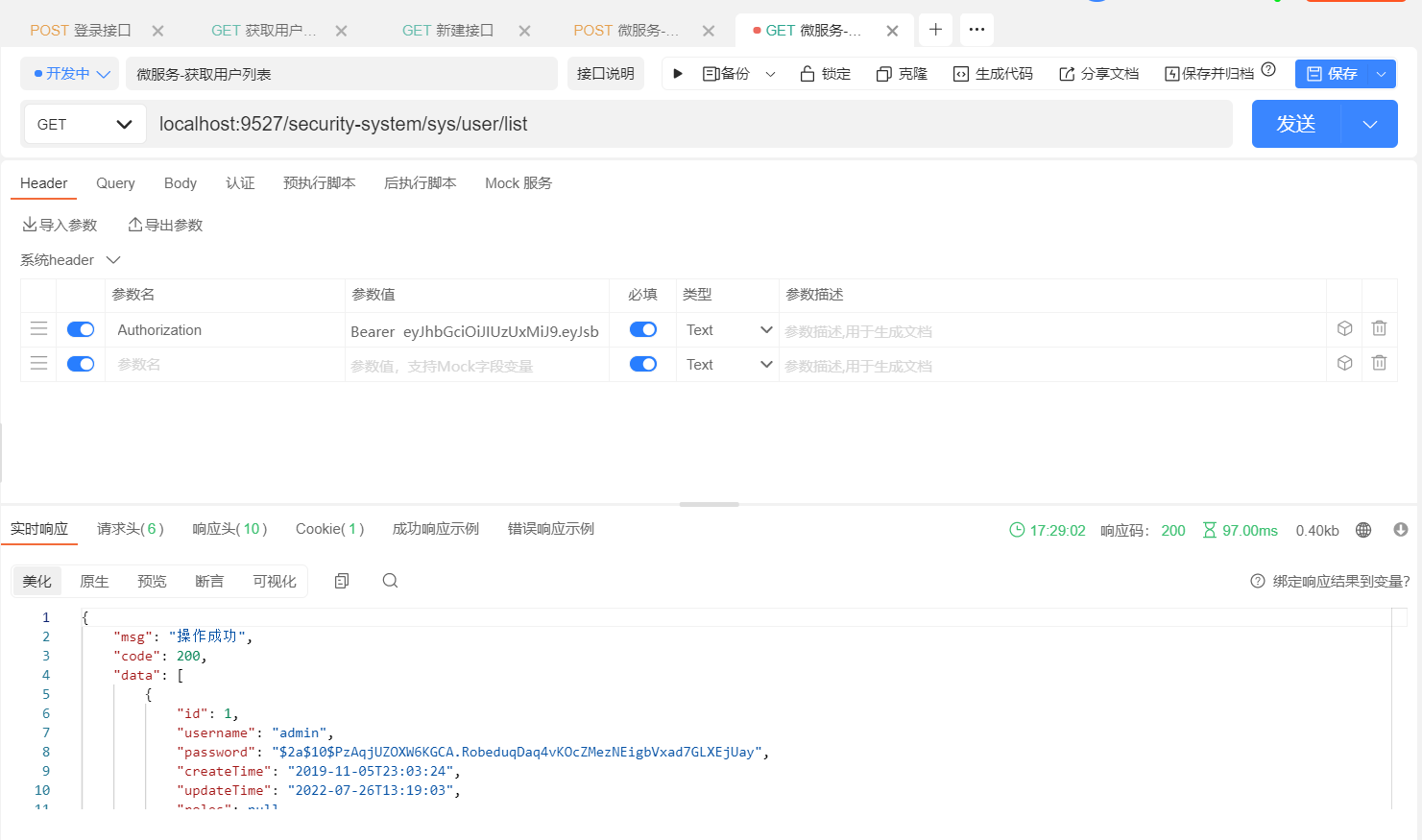Click the lock (锁定) icon
The image size is (1422, 840).
pyautogui.click(x=807, y=74)
